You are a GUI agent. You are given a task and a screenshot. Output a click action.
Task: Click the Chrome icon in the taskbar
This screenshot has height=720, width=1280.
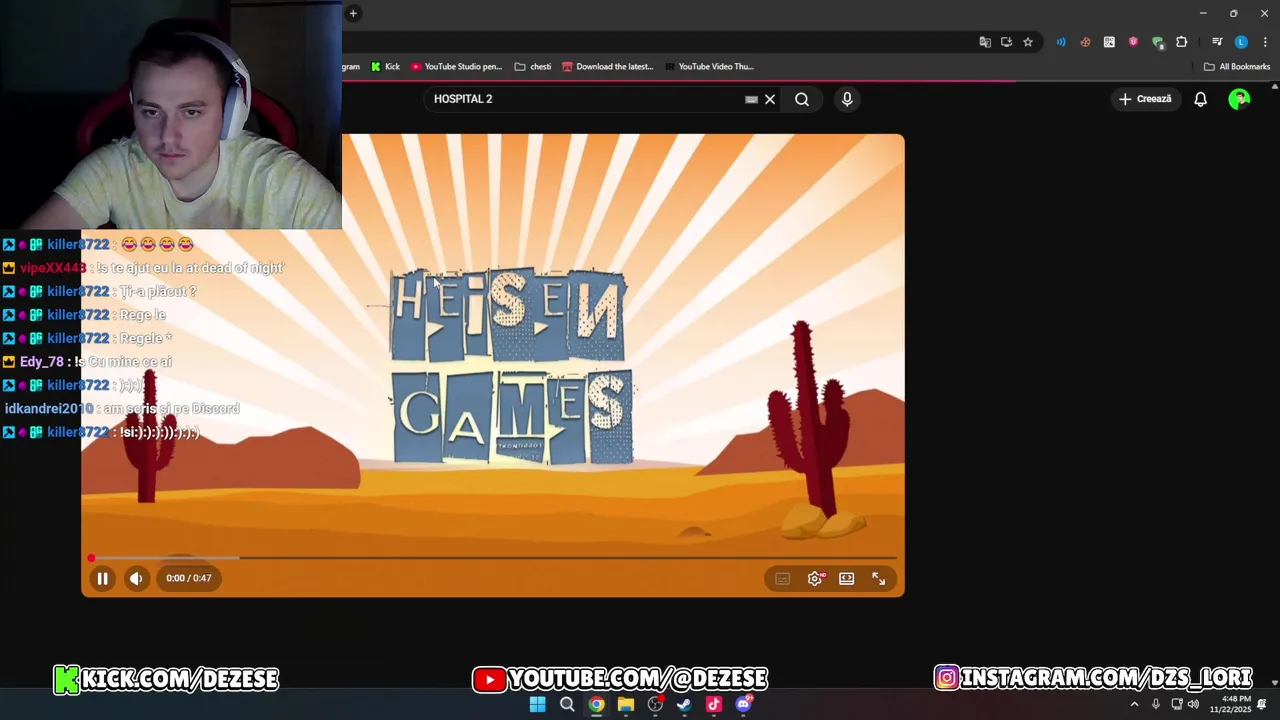tap(596, 705)
